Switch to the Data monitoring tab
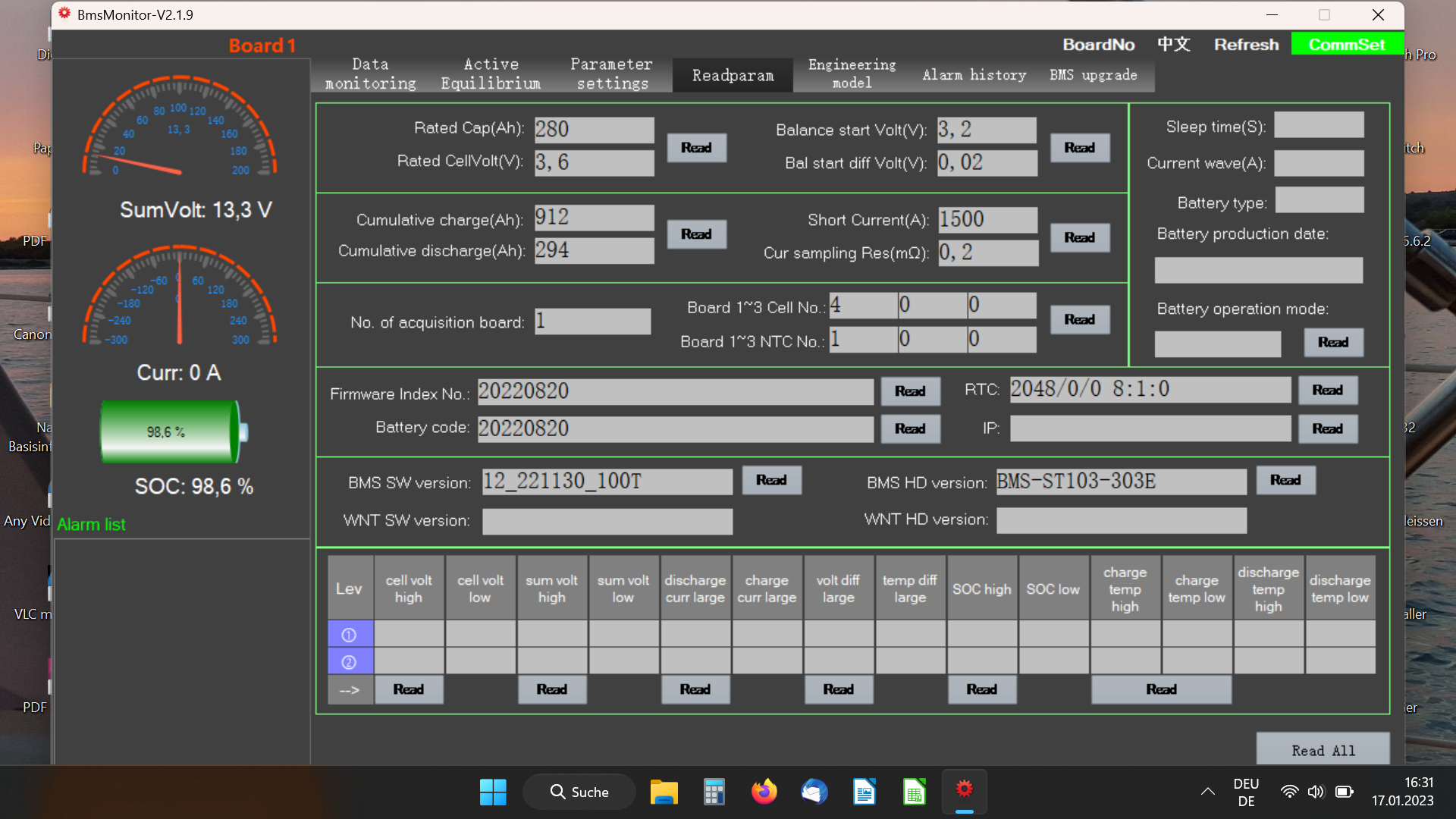The height and width of the screenshot is (819, 1456). 370,74
